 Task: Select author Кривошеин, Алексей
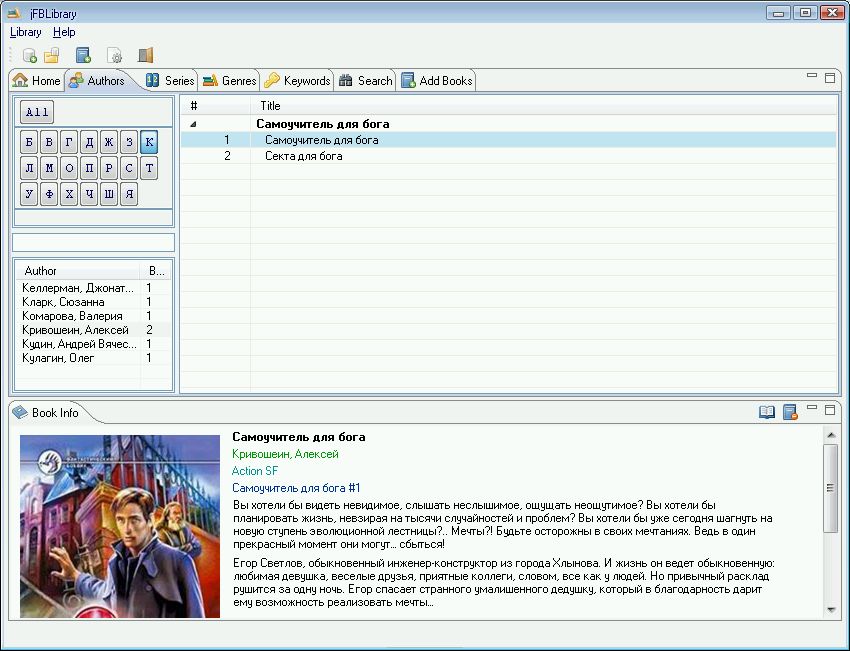click(93, 330)
